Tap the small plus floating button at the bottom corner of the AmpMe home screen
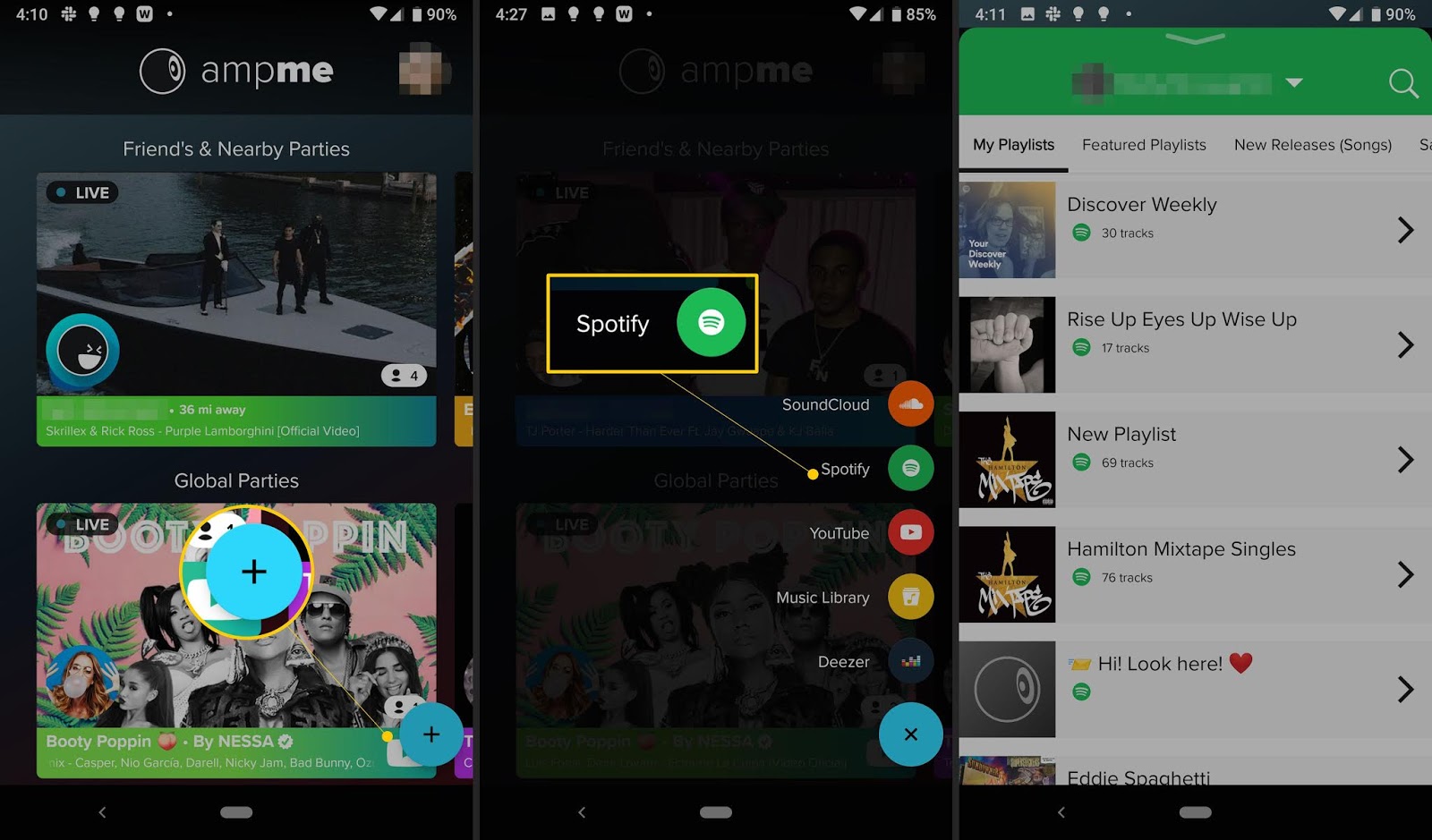1432x840 pixels. [431, 734]
